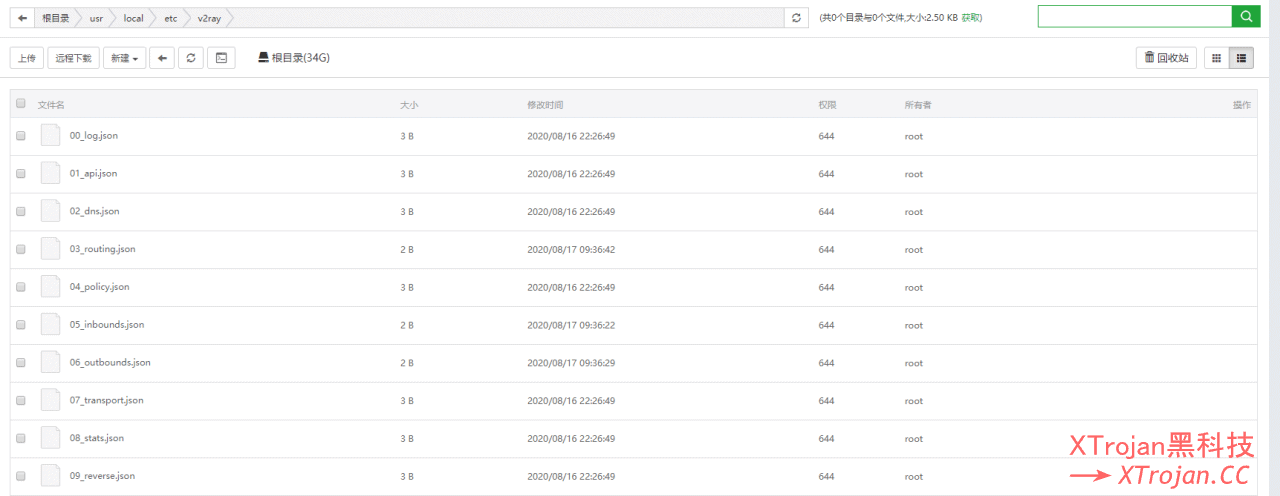
Task: Switch to list view layout
Action: [1241, 58]
